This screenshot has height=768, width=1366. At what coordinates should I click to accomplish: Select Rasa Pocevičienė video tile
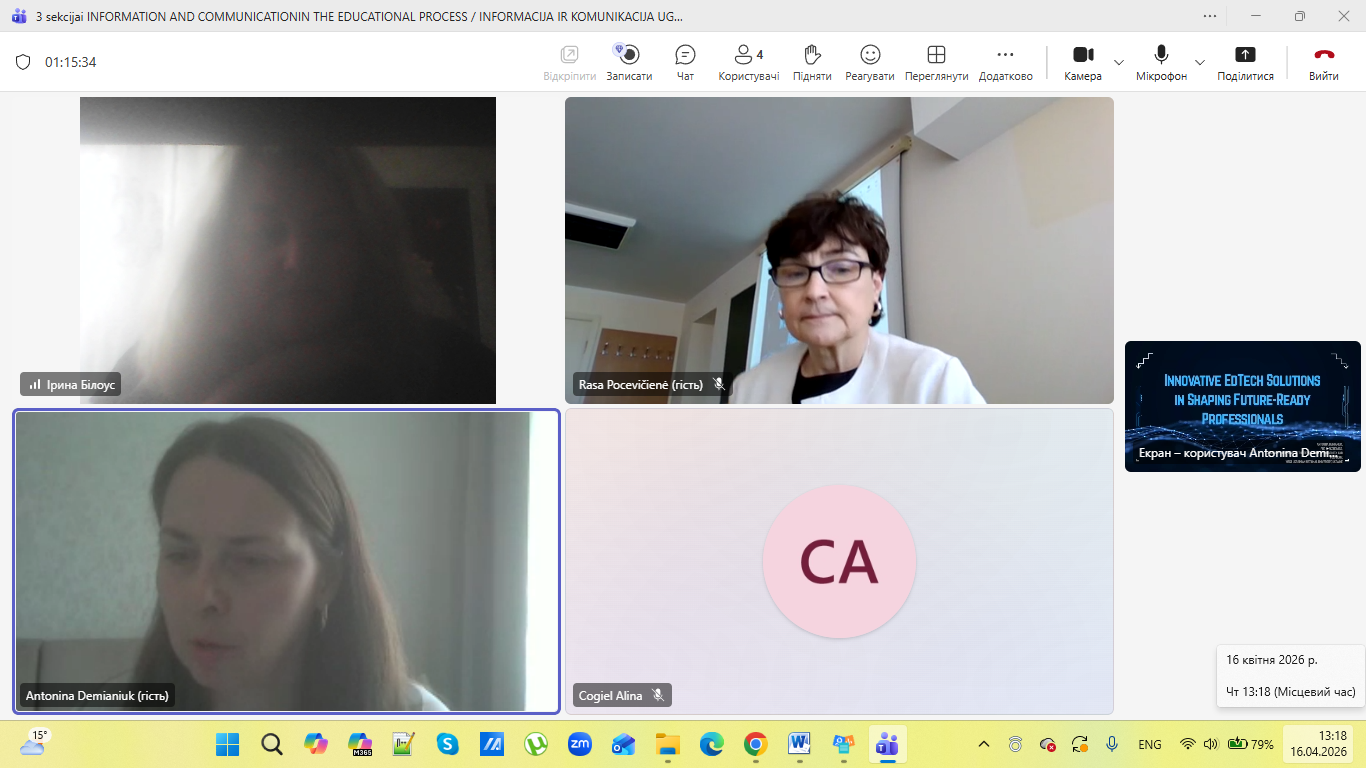click(838, 250)
